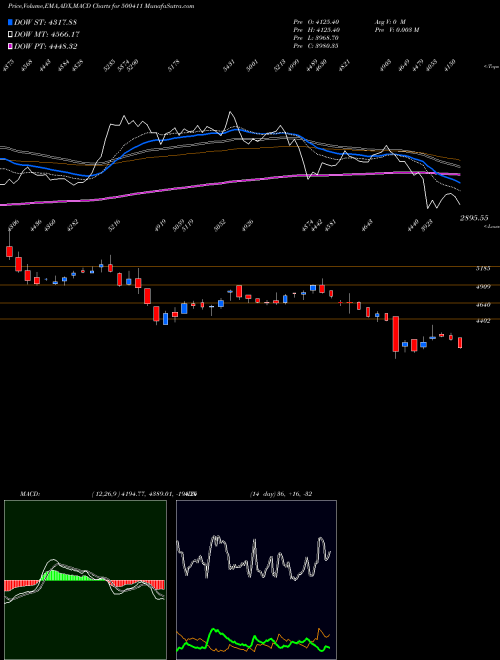Click the thick green line in ADX panel
This screenshot has height=660, width=500.
tap(253, 642)
